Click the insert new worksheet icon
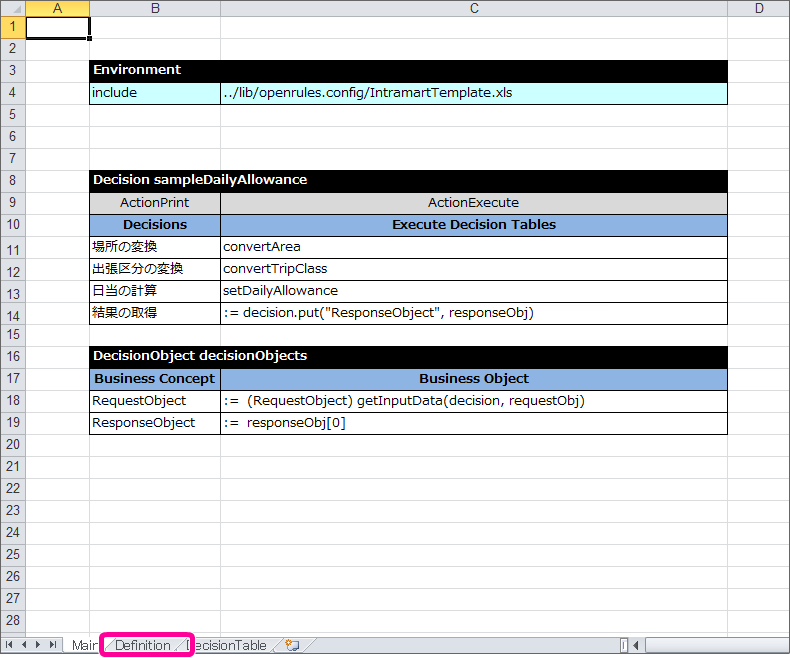790x658 pixels. coord(292,645)
